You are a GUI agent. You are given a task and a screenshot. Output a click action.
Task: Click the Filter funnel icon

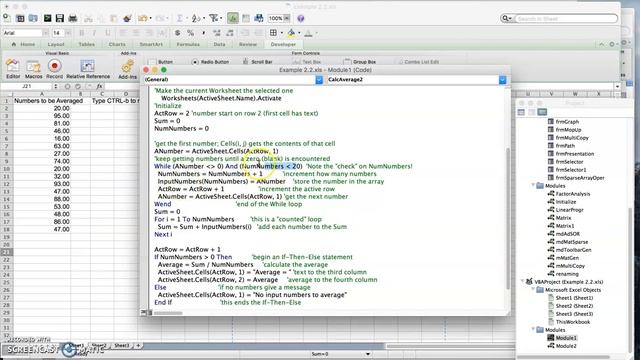pos(213,18)
